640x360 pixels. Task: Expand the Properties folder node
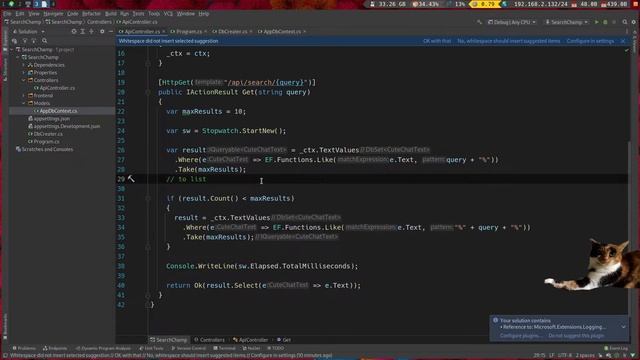click(x=24, y=73)
